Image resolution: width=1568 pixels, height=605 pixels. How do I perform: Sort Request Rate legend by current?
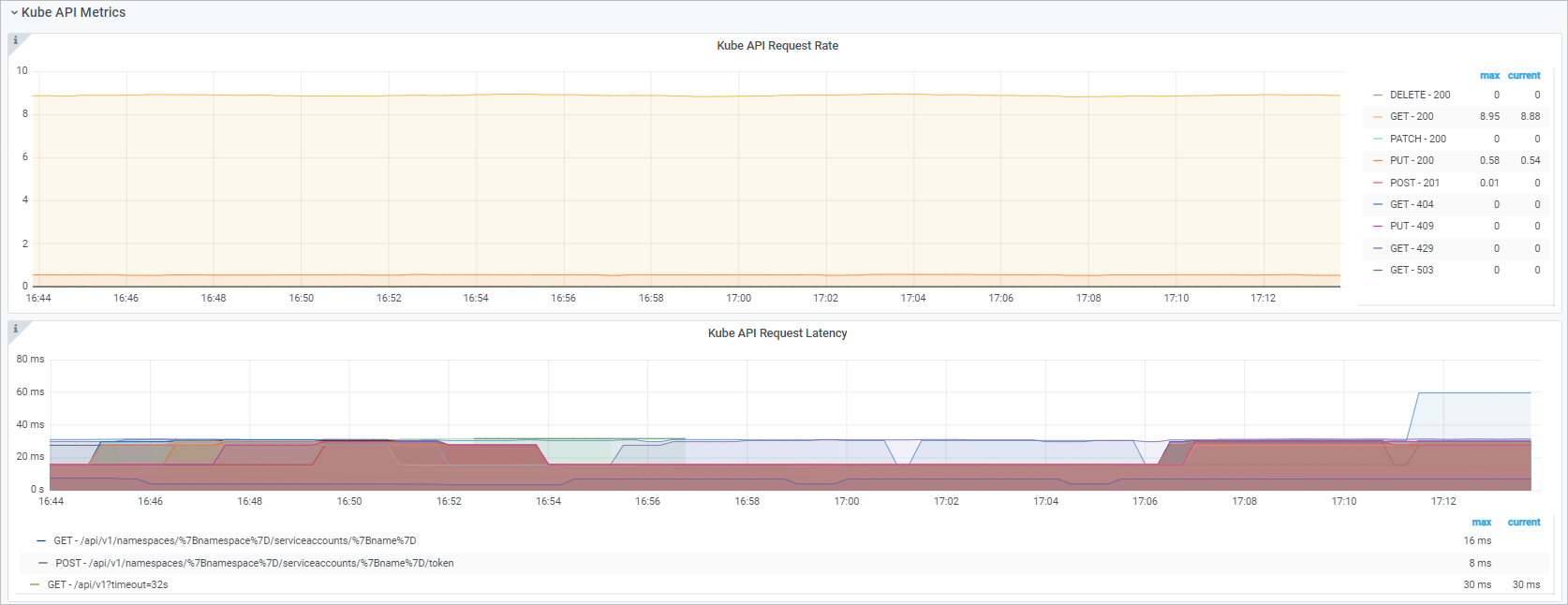pos(1524,75)
